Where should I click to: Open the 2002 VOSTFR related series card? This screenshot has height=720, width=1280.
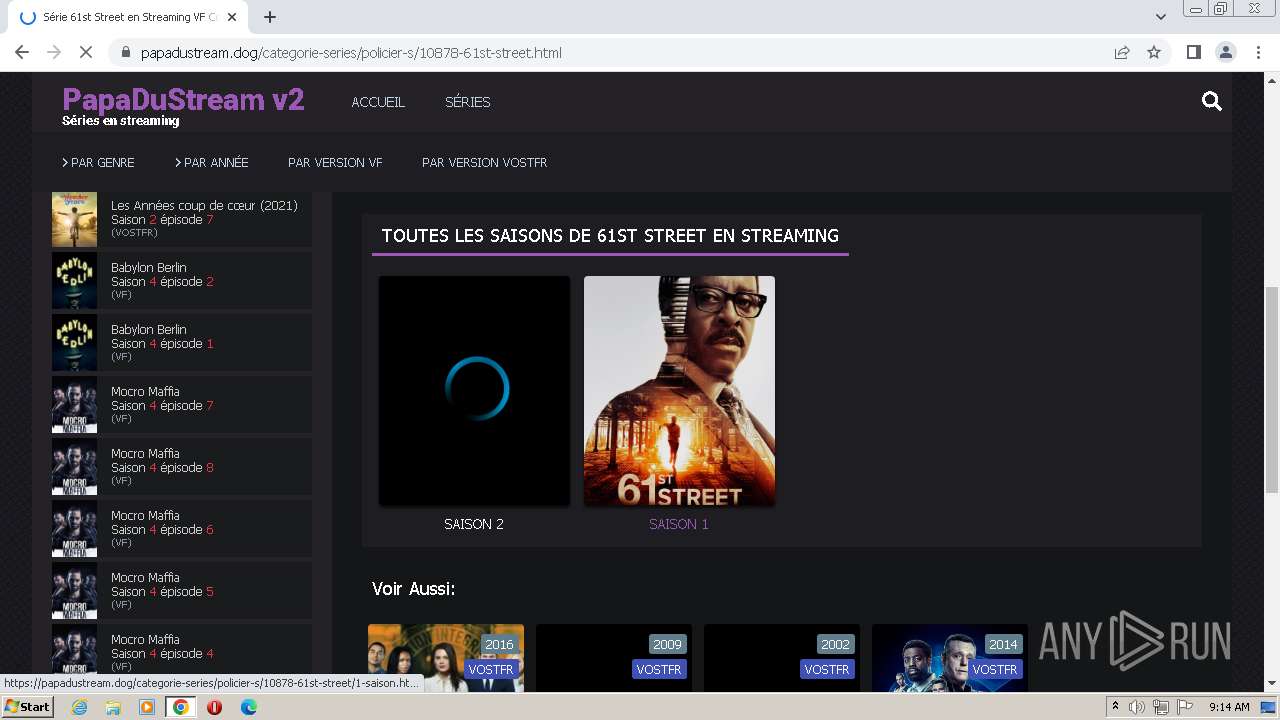pos(782,658)
